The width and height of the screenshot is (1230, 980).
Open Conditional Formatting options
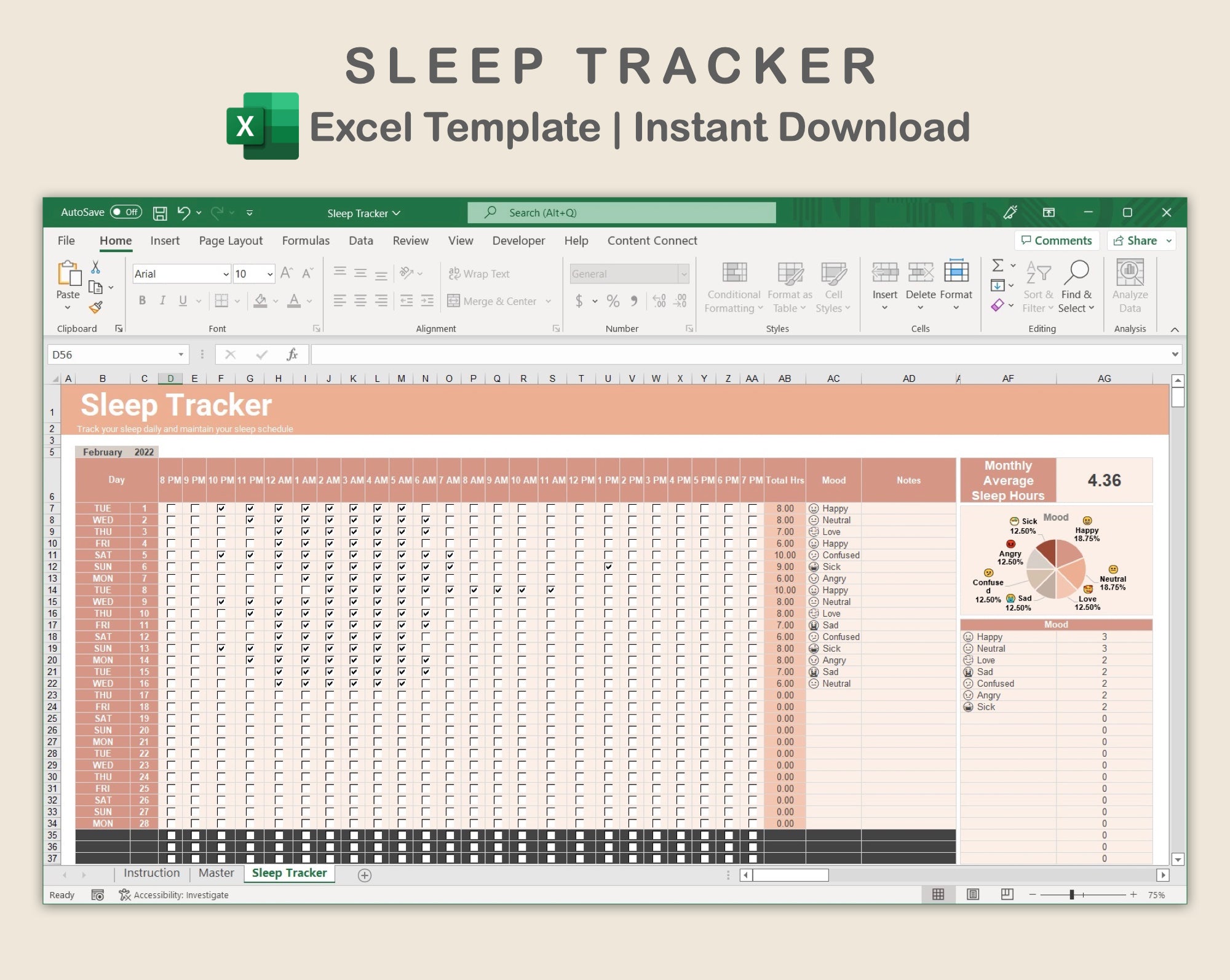(x=733, y=286)
